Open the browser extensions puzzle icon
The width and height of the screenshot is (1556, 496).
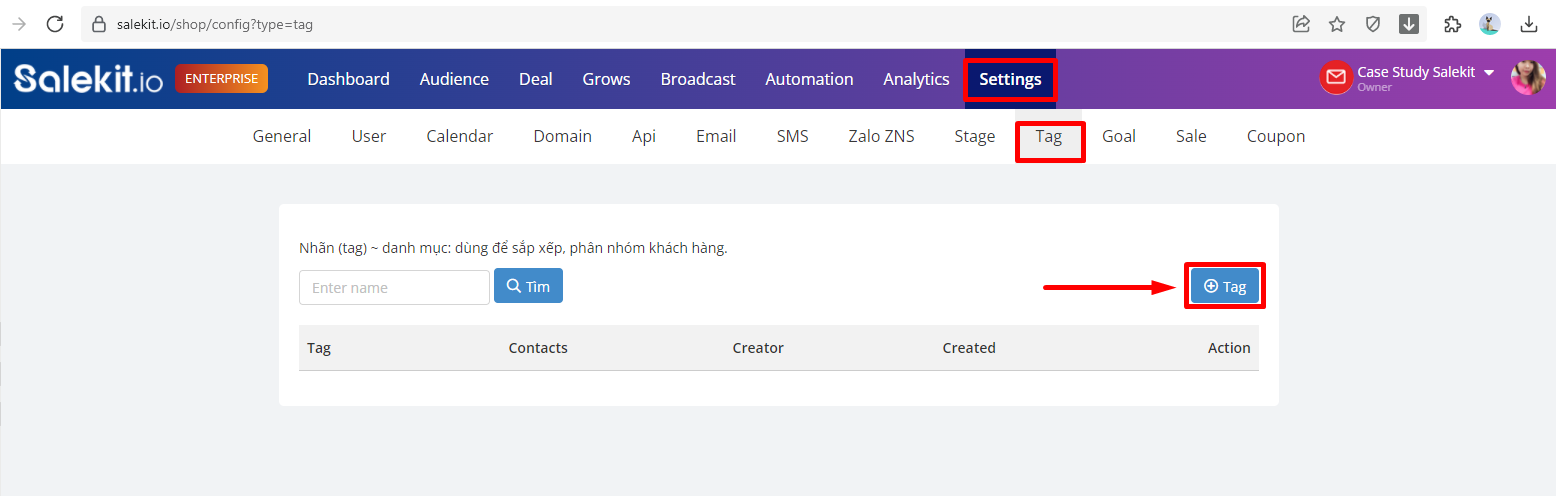[x=1454, y=24]
